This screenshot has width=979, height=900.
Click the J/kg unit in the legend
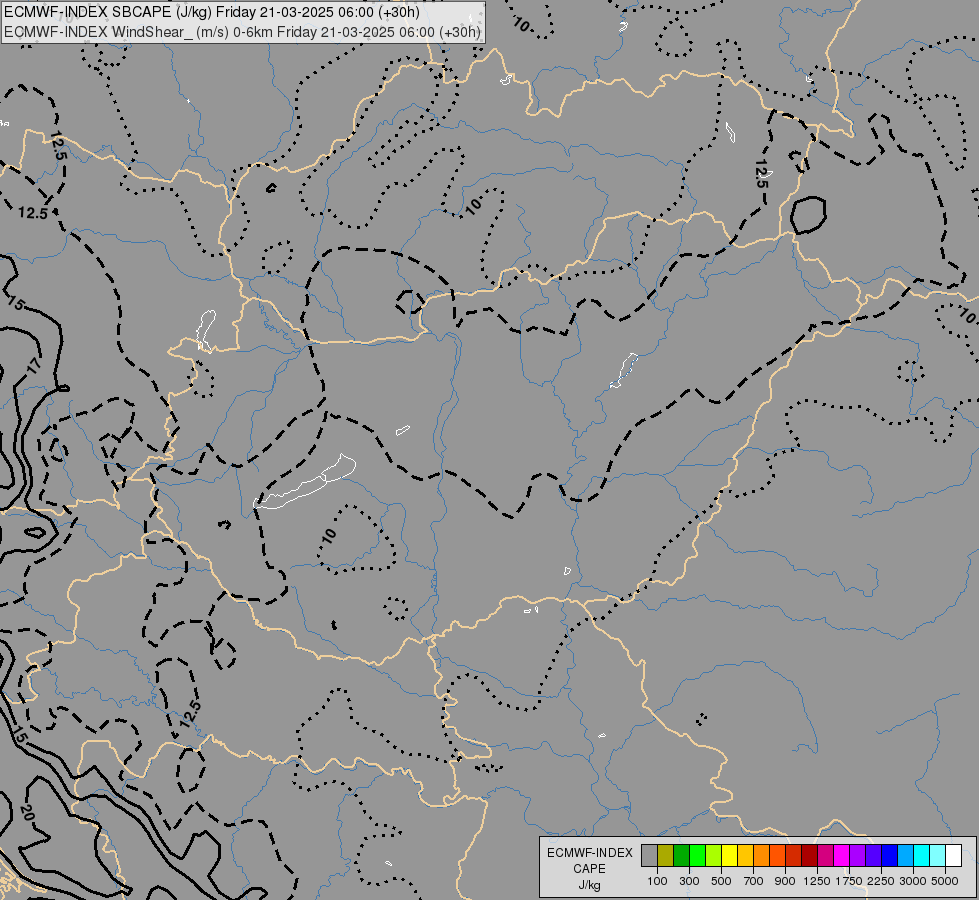coord(589,885)
